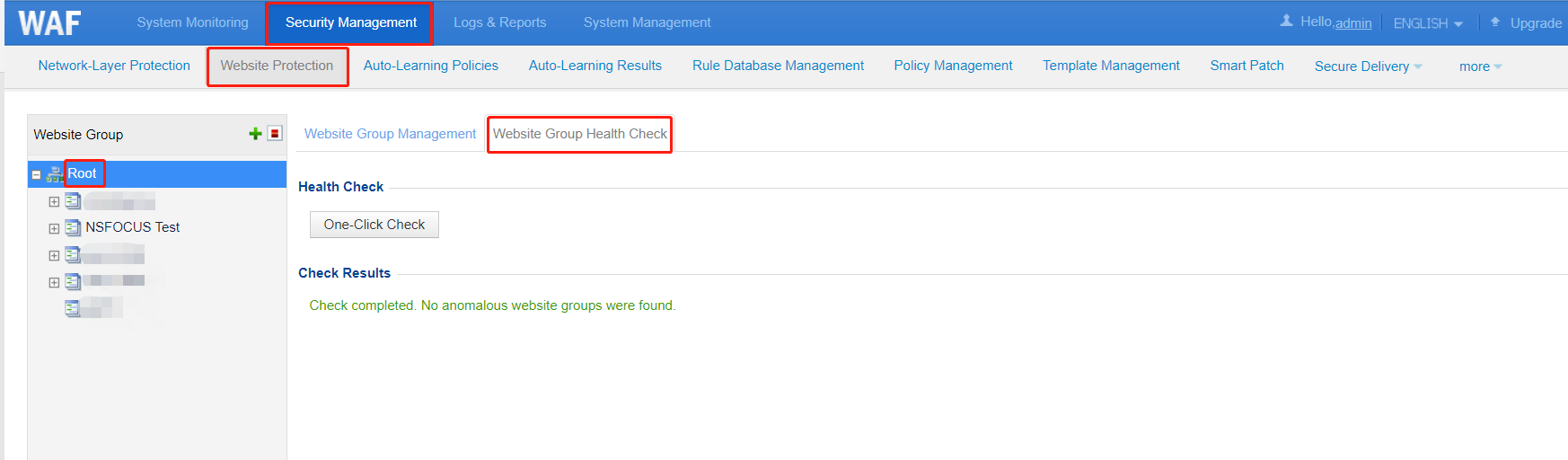The width and height of the screenshot is (1568, 460).
Task: Collapse the Root tree node
Action: pyautogui.click(x=36, y=175)
